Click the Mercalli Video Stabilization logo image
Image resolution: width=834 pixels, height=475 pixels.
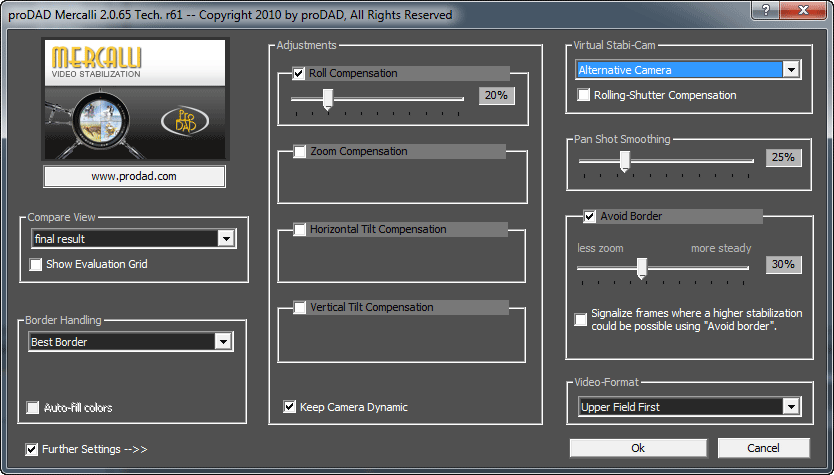click(135, 99)
